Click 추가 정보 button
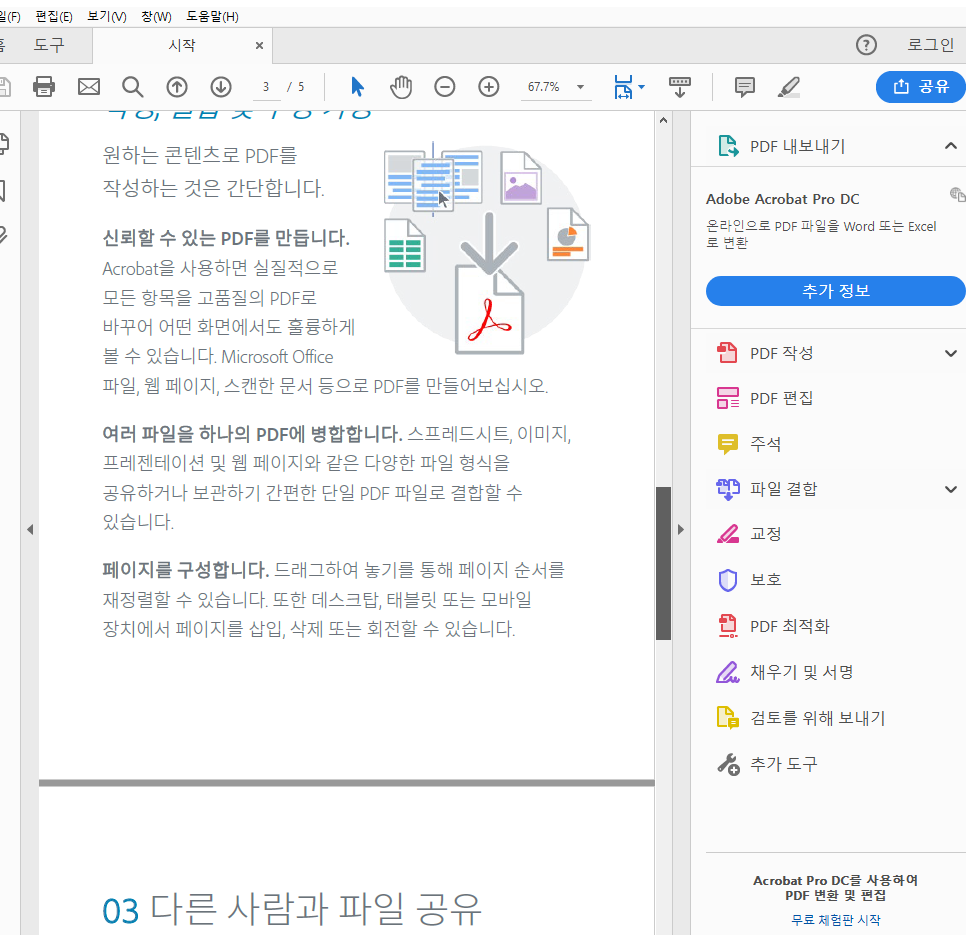 coord(835,291)
